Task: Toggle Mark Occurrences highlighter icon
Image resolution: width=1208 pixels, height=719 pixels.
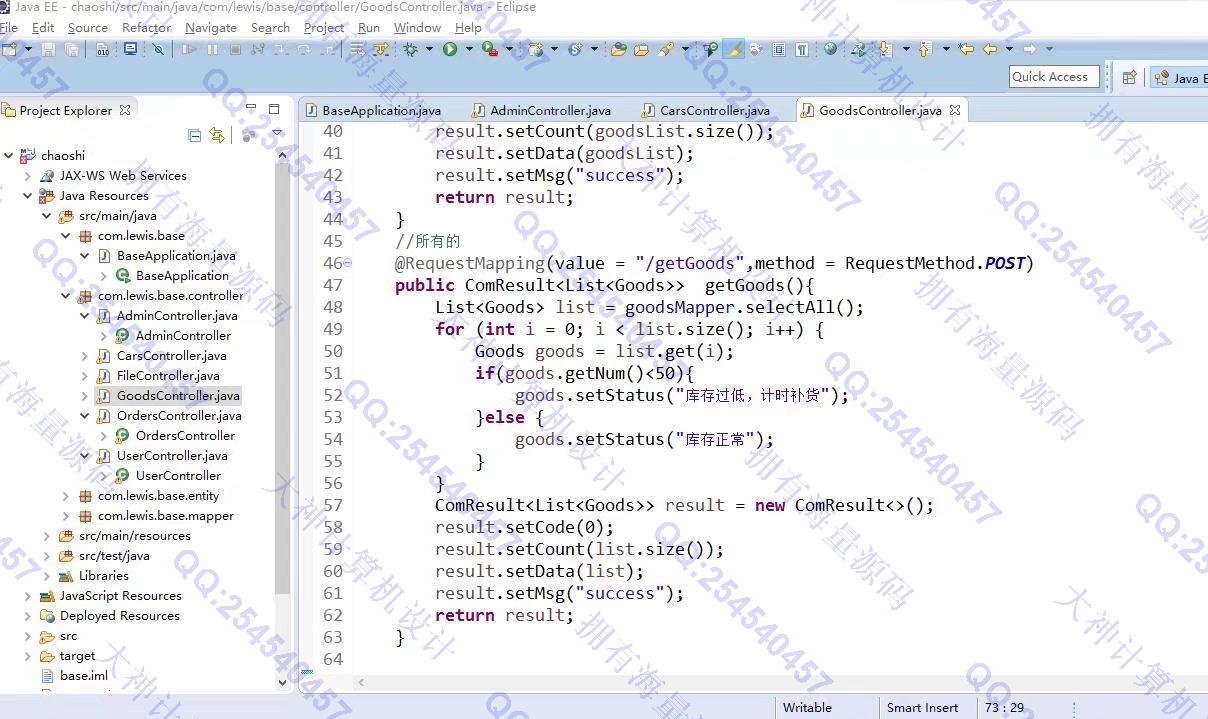Action: pyautogui.click(x=733, y=49)
